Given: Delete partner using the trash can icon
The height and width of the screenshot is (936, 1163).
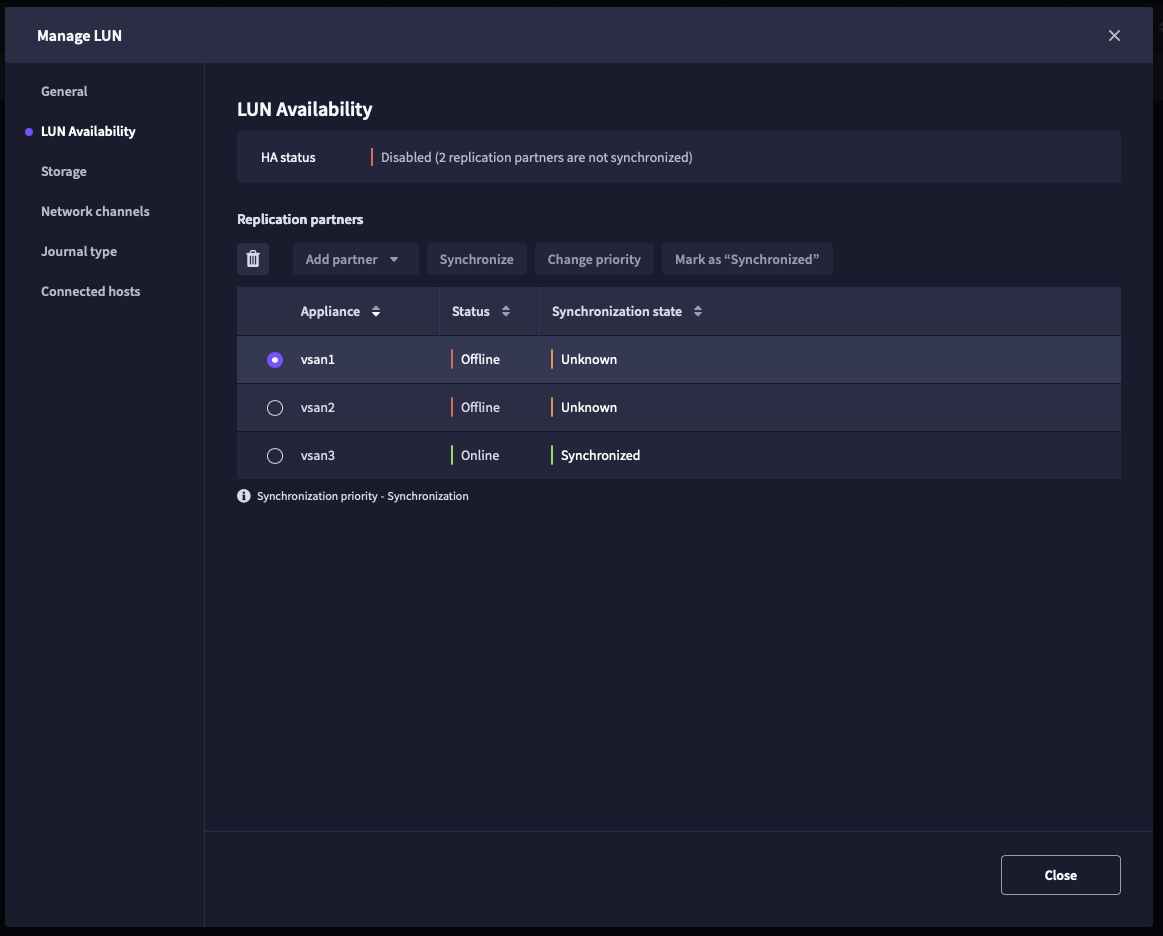Looking at the screenshot, I should click(x=253, y=259).
